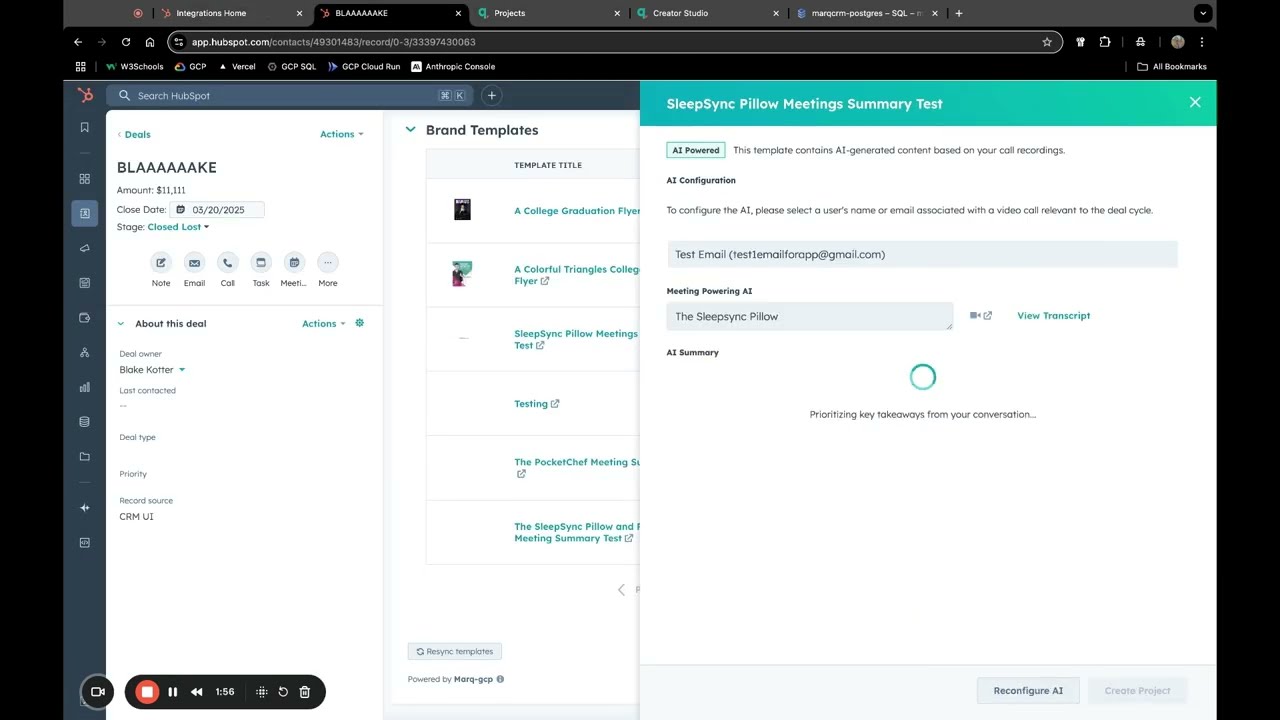This screenshot has width=1280, height=720.
Task: Bookmark this page with the star icon
Action: [1047, 42]
